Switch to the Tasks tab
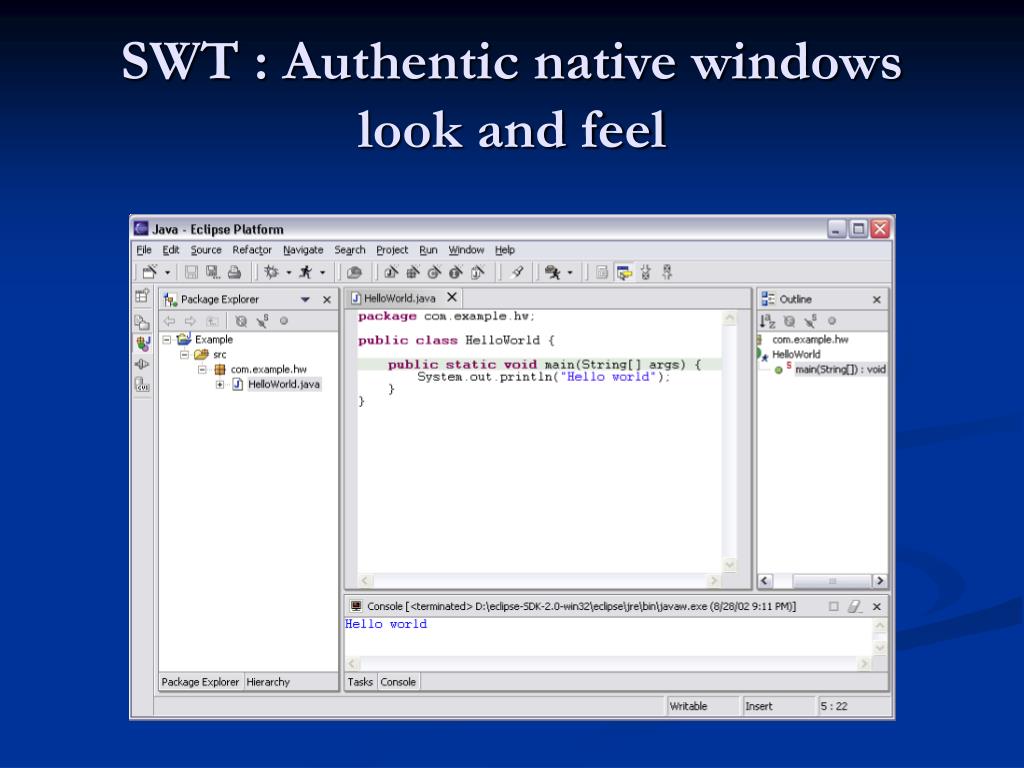 (x=360, y=682)
